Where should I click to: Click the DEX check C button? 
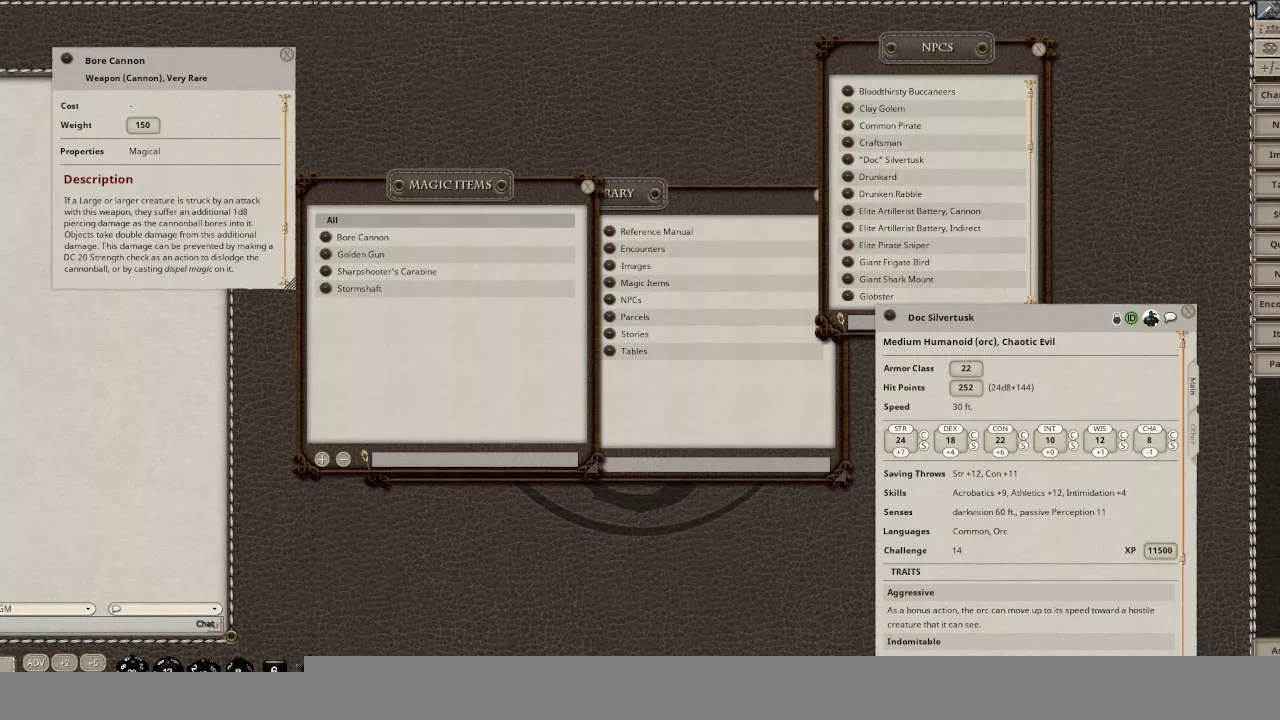[974, 435]
